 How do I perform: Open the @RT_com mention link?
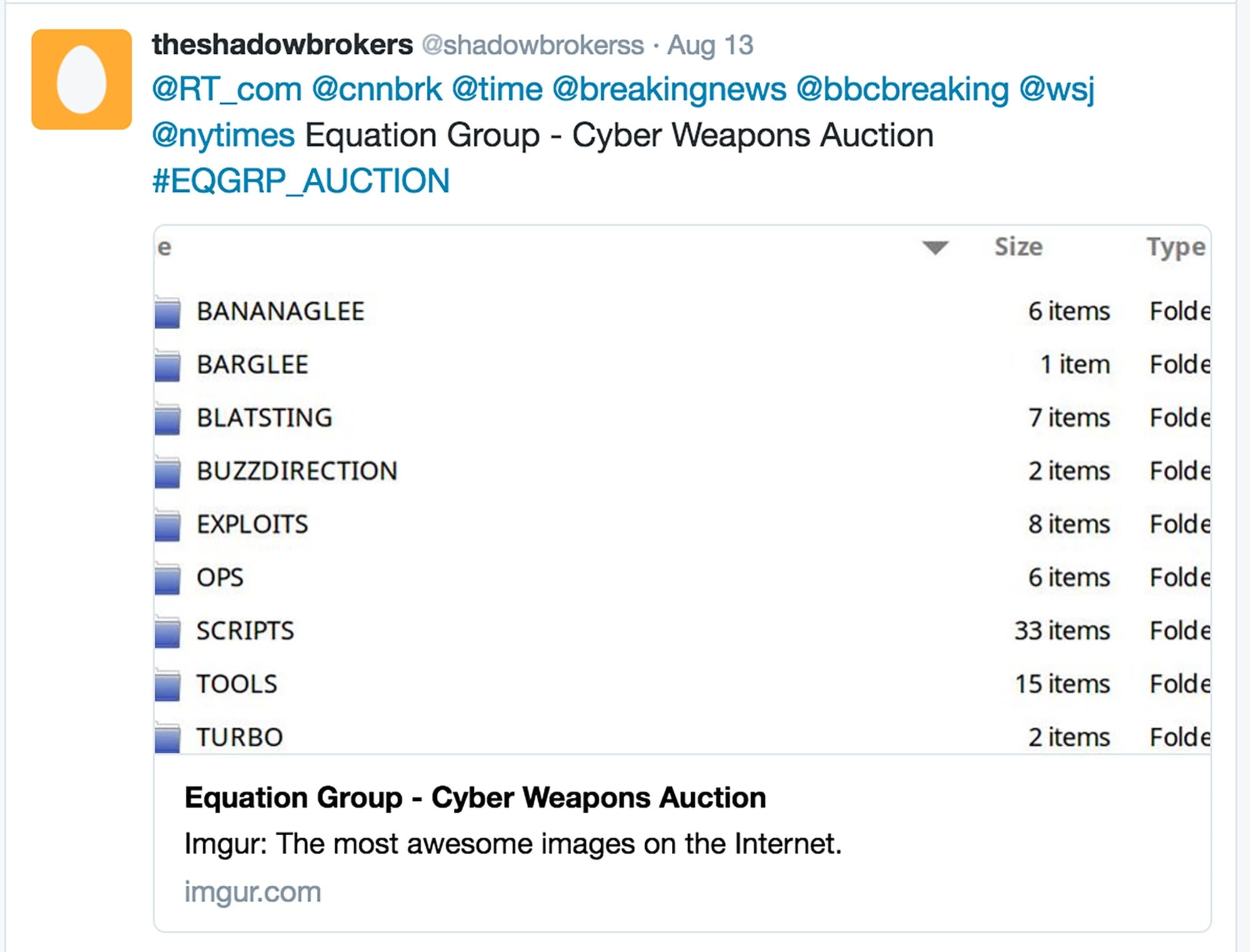[x=227, y=89]
